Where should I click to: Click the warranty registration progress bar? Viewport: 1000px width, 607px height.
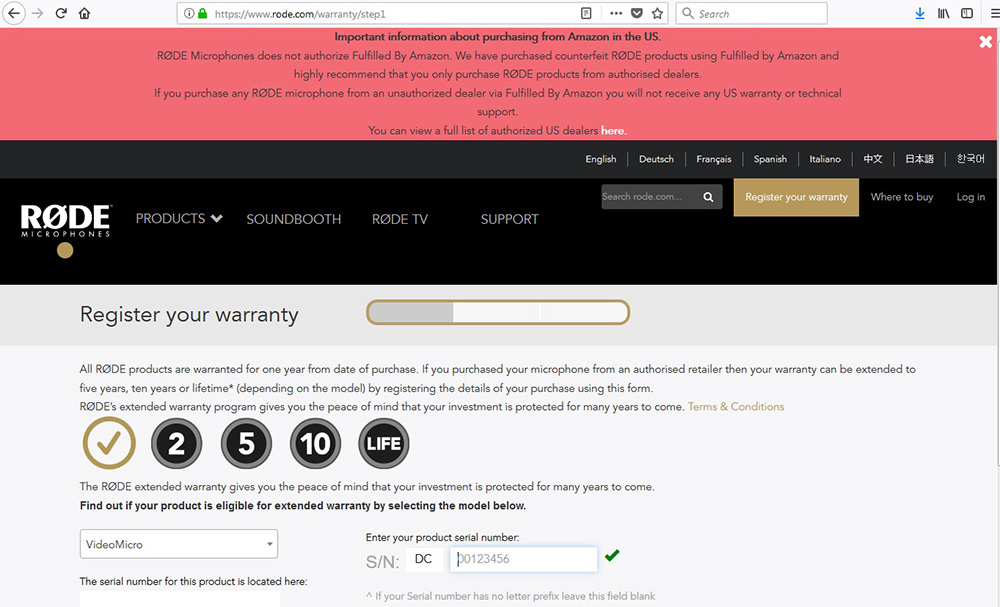click(498, 313)
